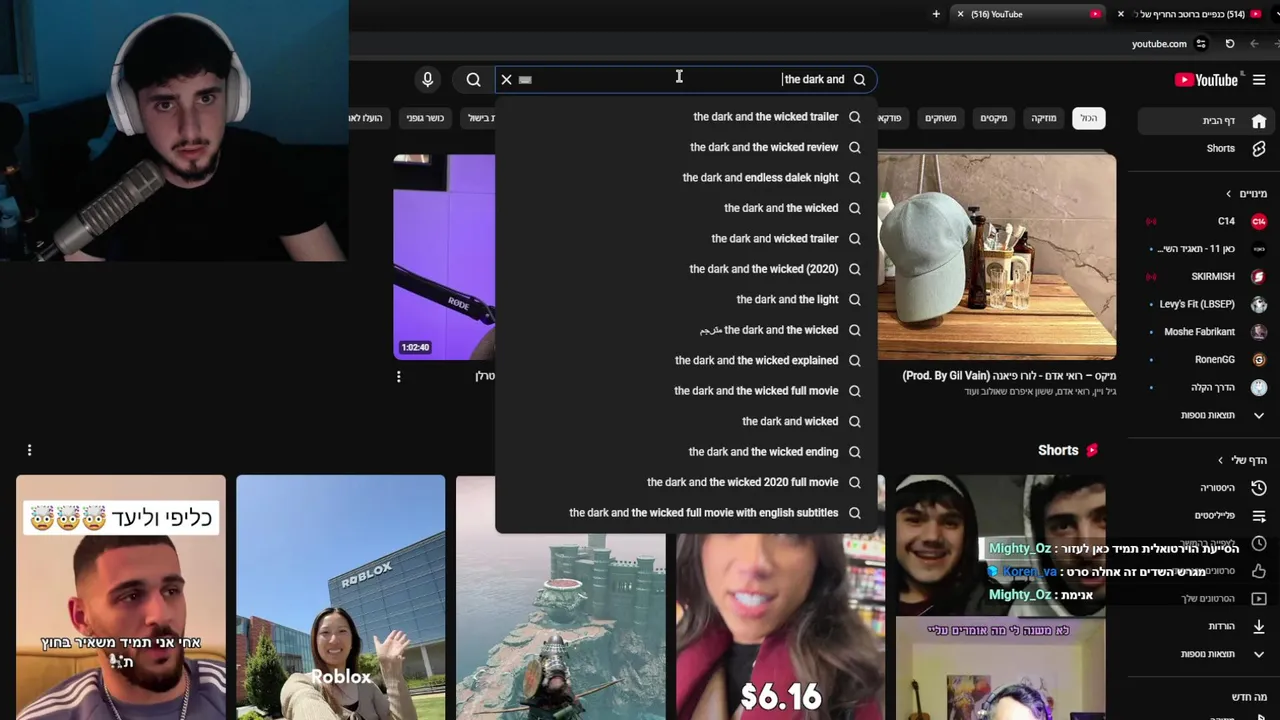This screenshot has height=720, width=1280.
Task: Open the YouTube hamburger guide menu
Action: point(1259,80)
